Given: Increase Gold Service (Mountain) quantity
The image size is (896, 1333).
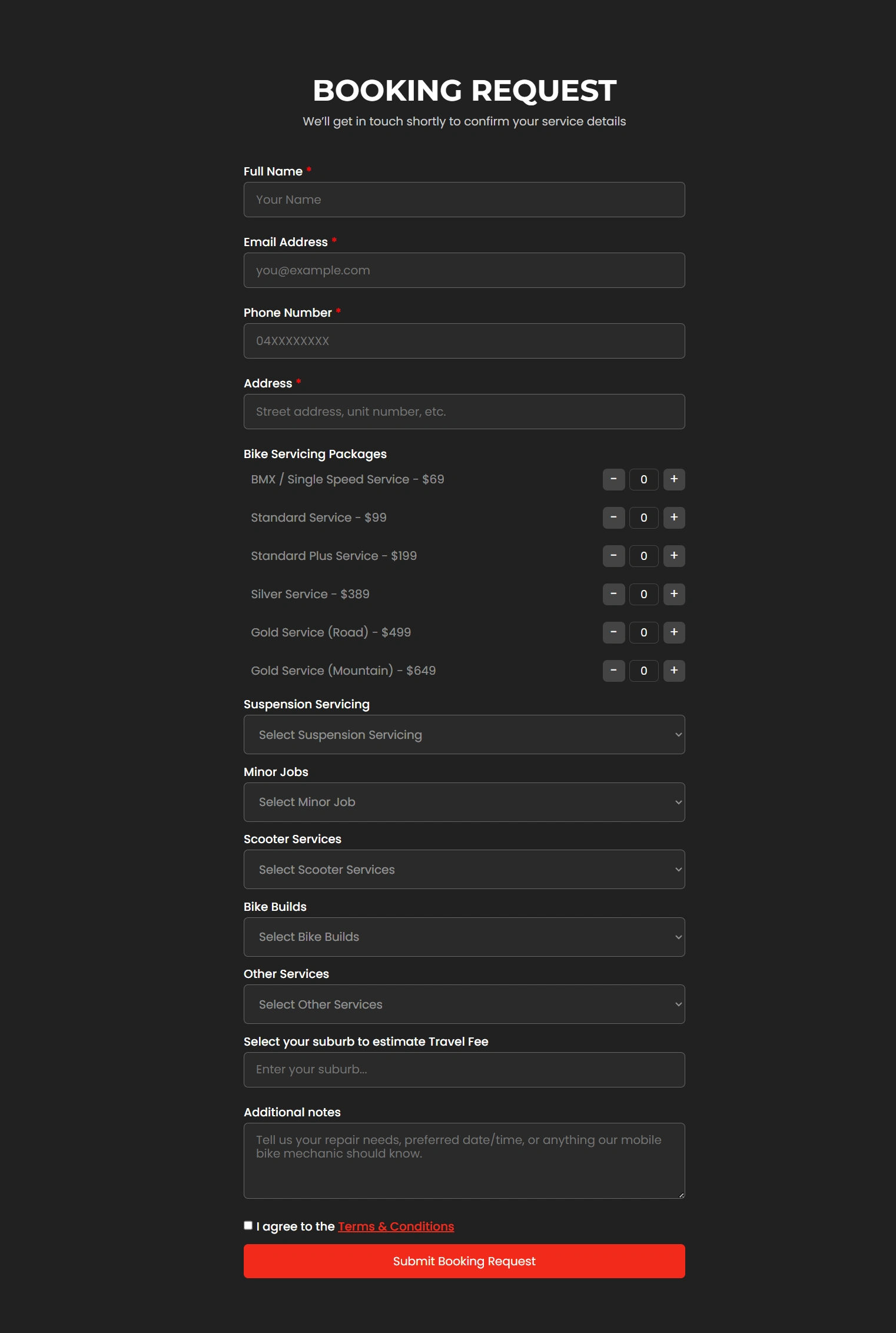Looking at the screenshot, I should coord(674,671).
